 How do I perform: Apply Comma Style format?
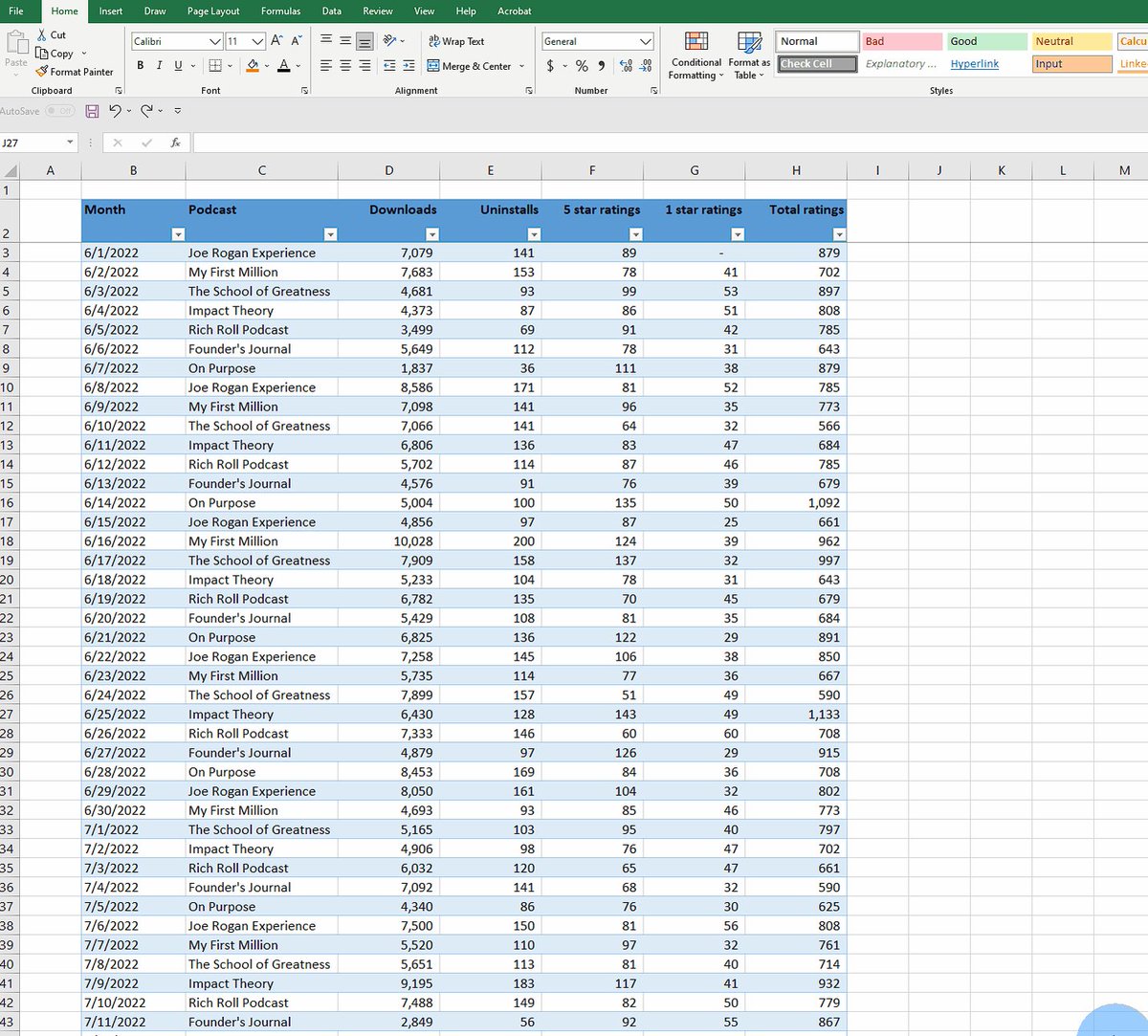(x=601, y=66)
